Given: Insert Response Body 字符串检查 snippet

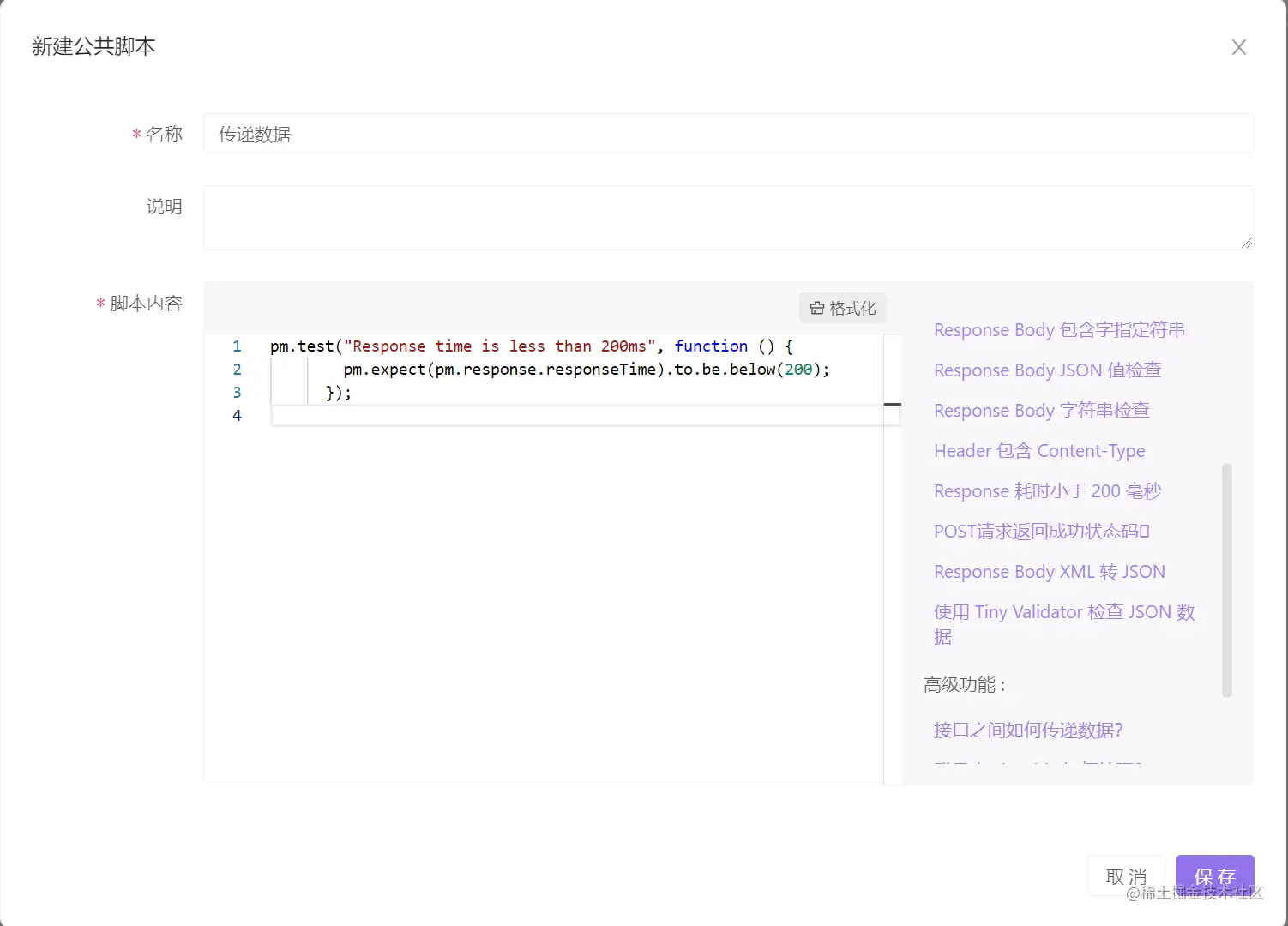Looking at the screenshot, I should [x=1041, y=411].
